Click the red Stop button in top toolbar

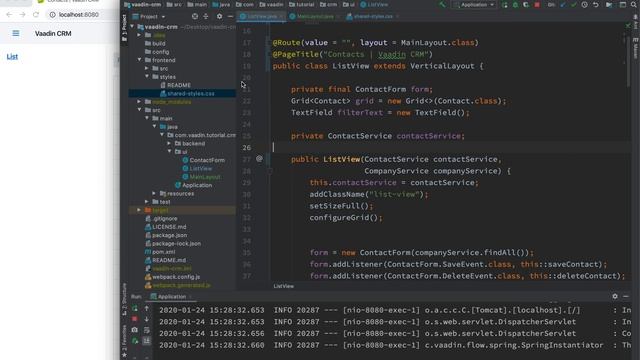pyautogui.click(x=537, y=5)
